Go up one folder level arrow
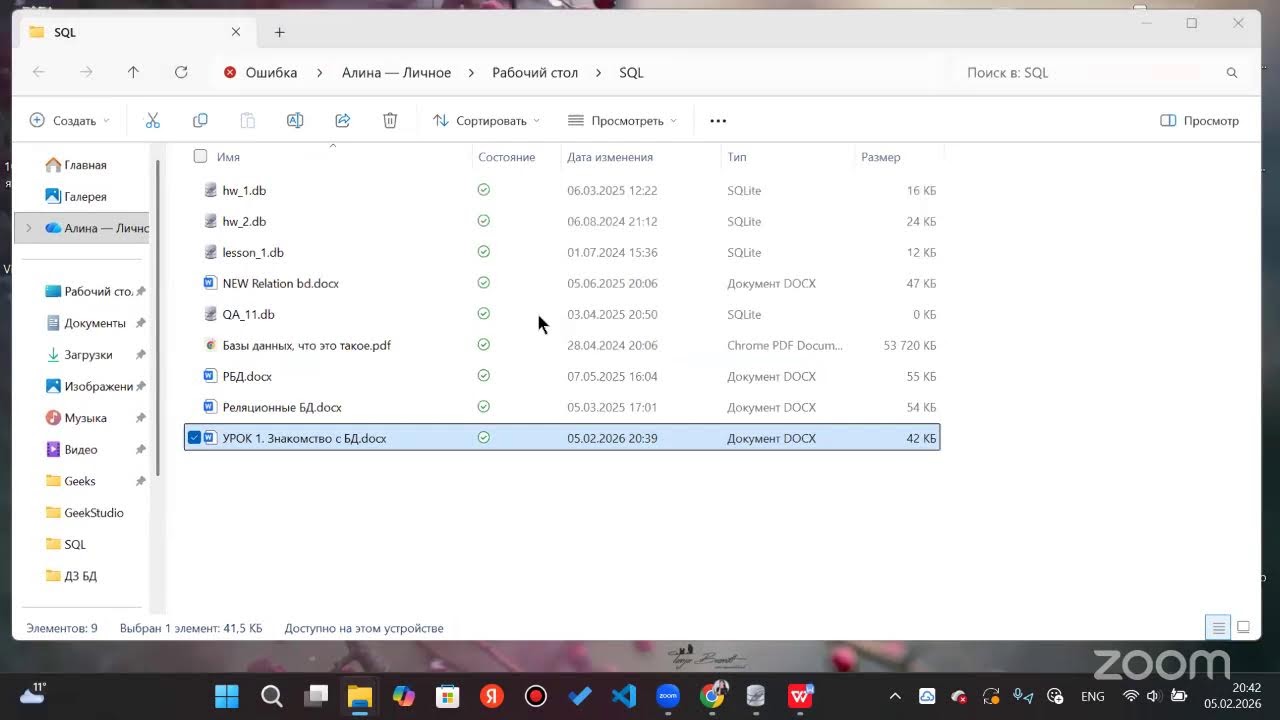The image size is (1280, 720). 133,72
